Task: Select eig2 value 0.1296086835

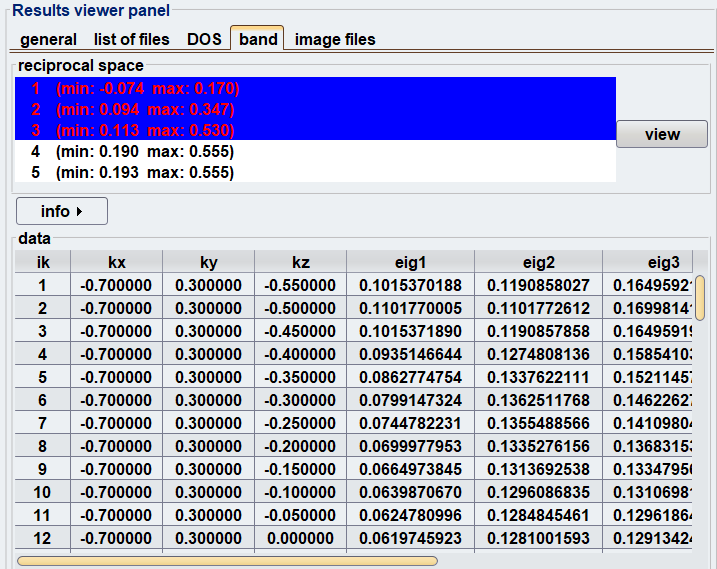Action: point(538,492)
